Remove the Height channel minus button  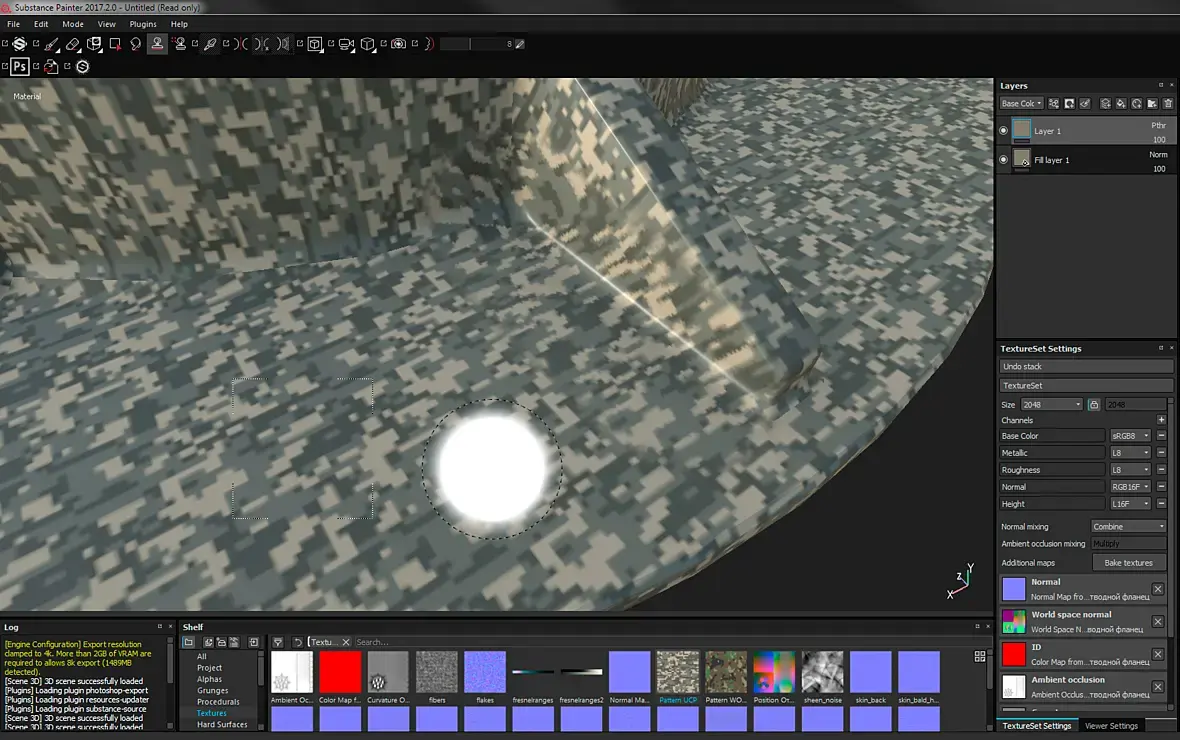tap(1161, 504)
